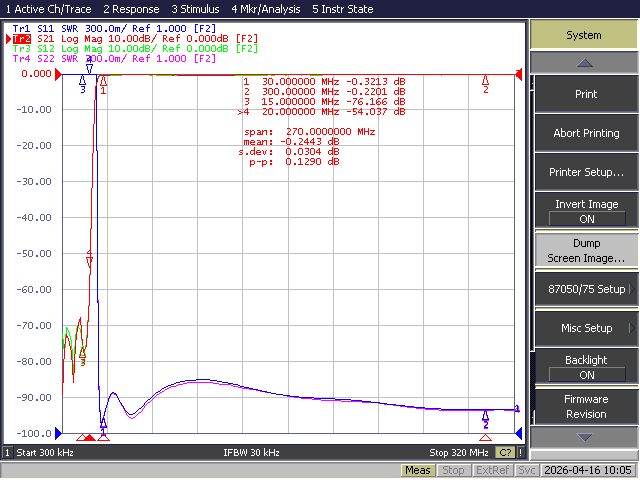Click blue marker 3 triangle at top
The height and width of the screenshot is (480, 640).
[82, 80]
